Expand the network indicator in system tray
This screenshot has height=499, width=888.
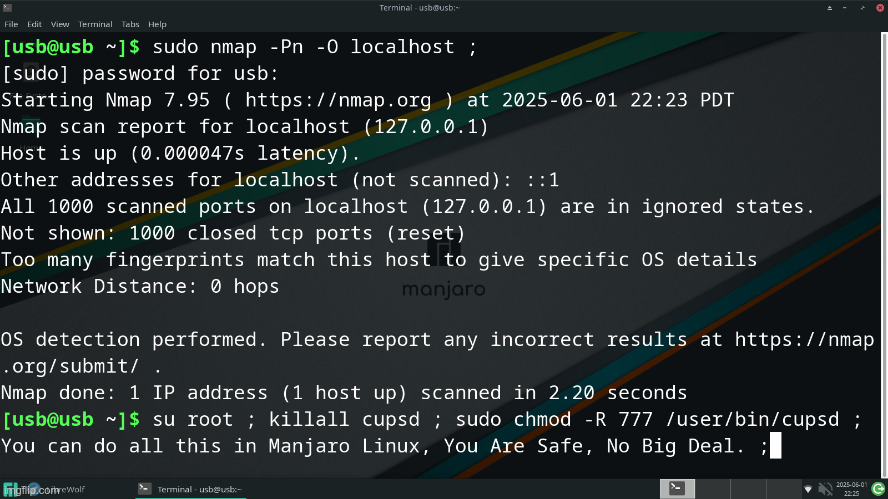(x=808, y=489)
